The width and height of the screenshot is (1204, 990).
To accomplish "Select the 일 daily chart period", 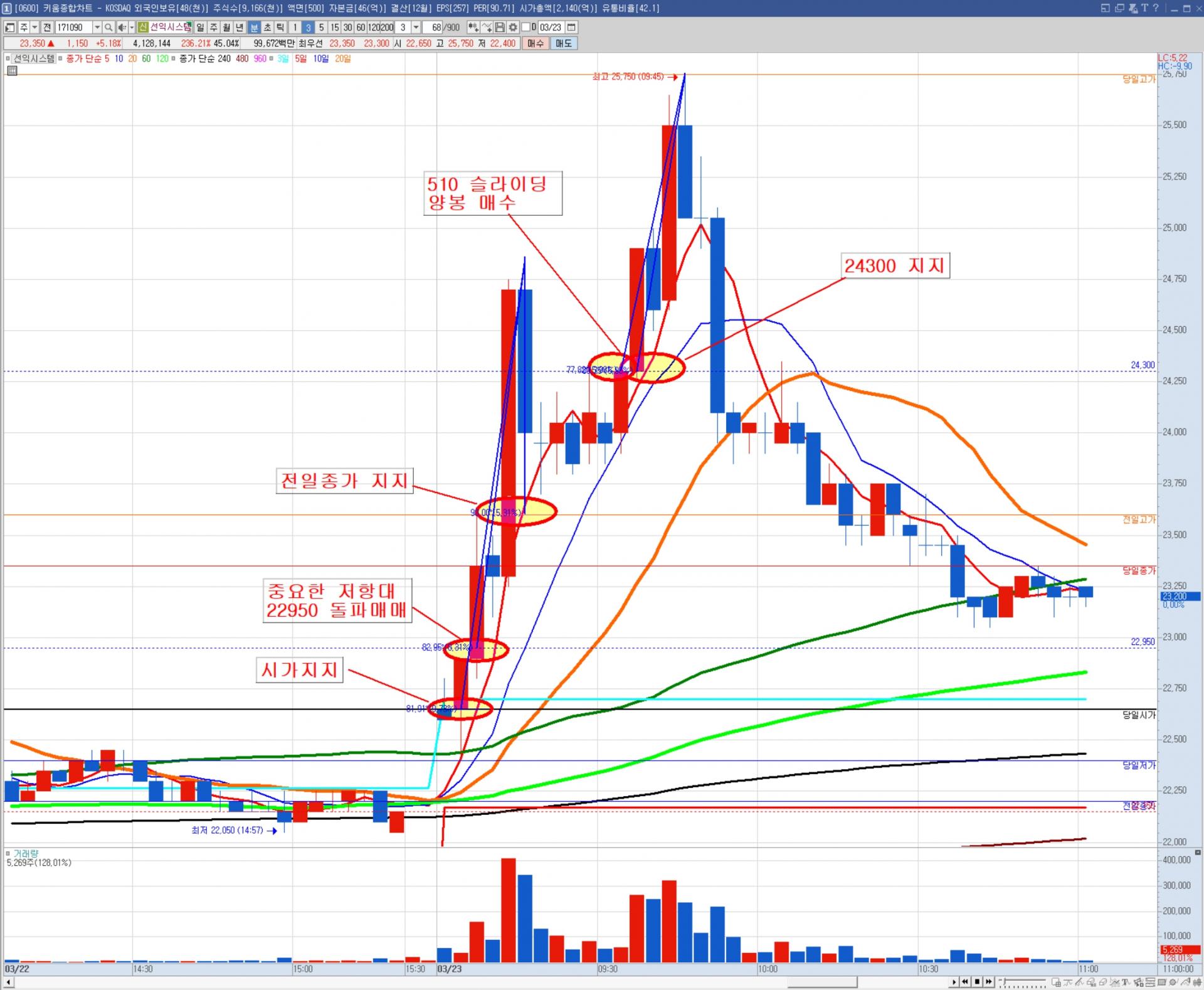I will 200,28.
